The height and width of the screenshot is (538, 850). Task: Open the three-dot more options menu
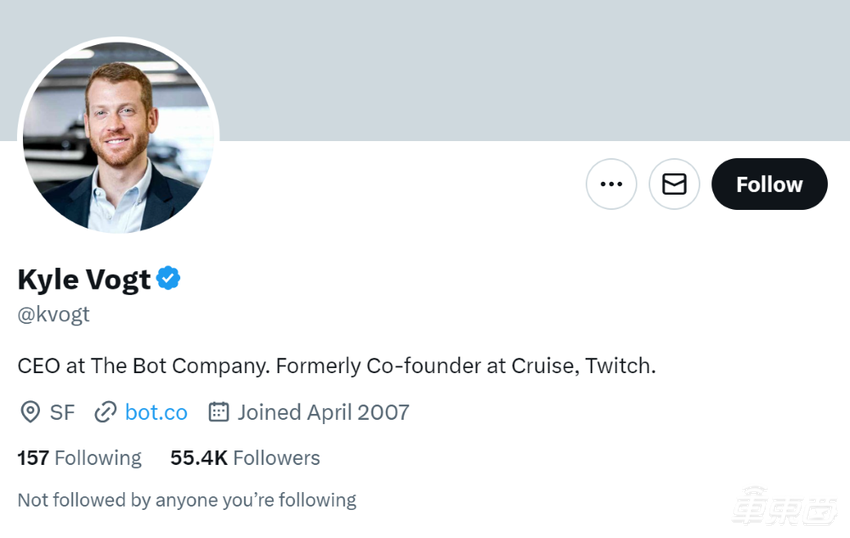click(611, 184)
